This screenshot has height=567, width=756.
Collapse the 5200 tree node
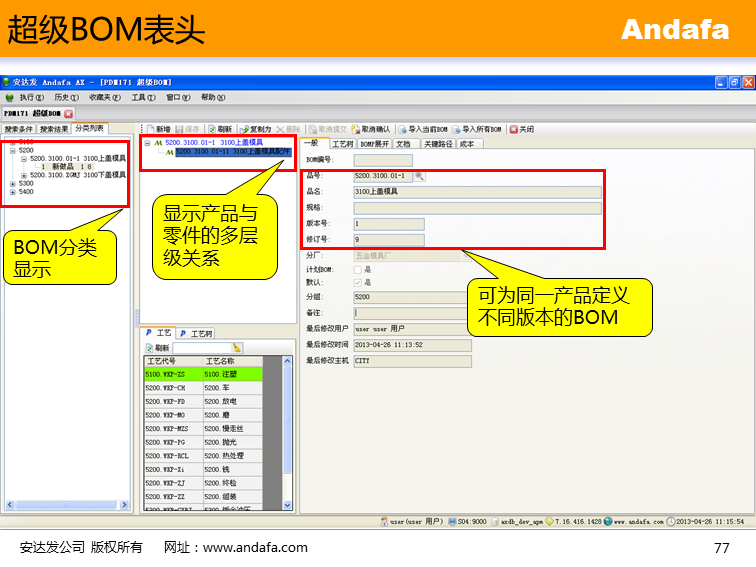coord(13,150)
